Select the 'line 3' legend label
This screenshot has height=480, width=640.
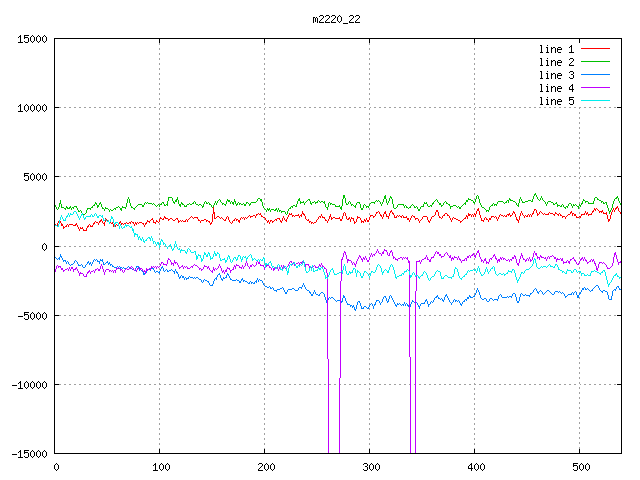[556, 75]
